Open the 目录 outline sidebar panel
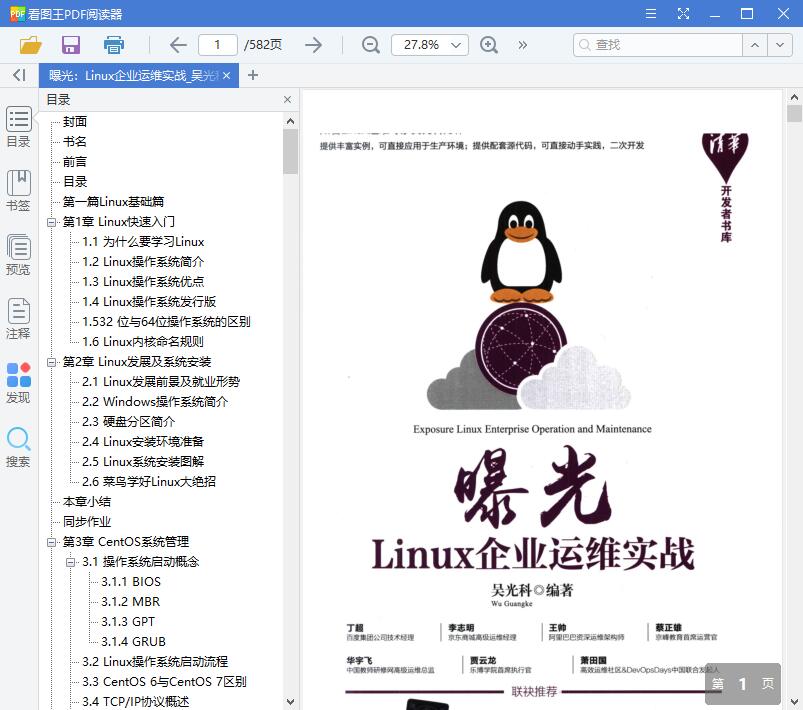 coord(18,127)
